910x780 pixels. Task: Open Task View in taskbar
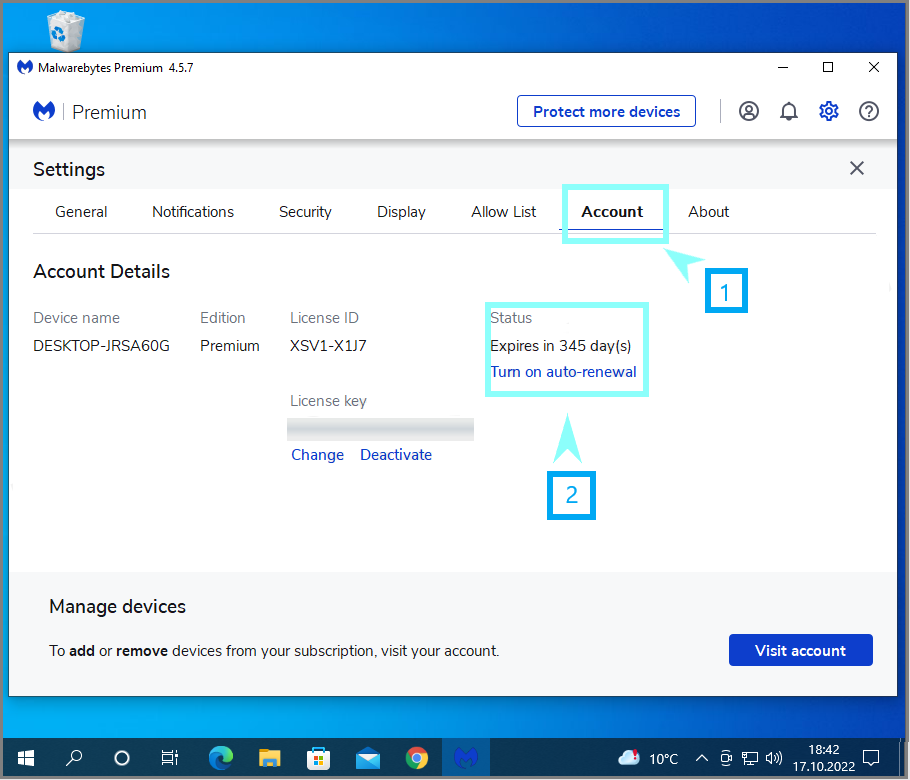(x=170, y=758)
